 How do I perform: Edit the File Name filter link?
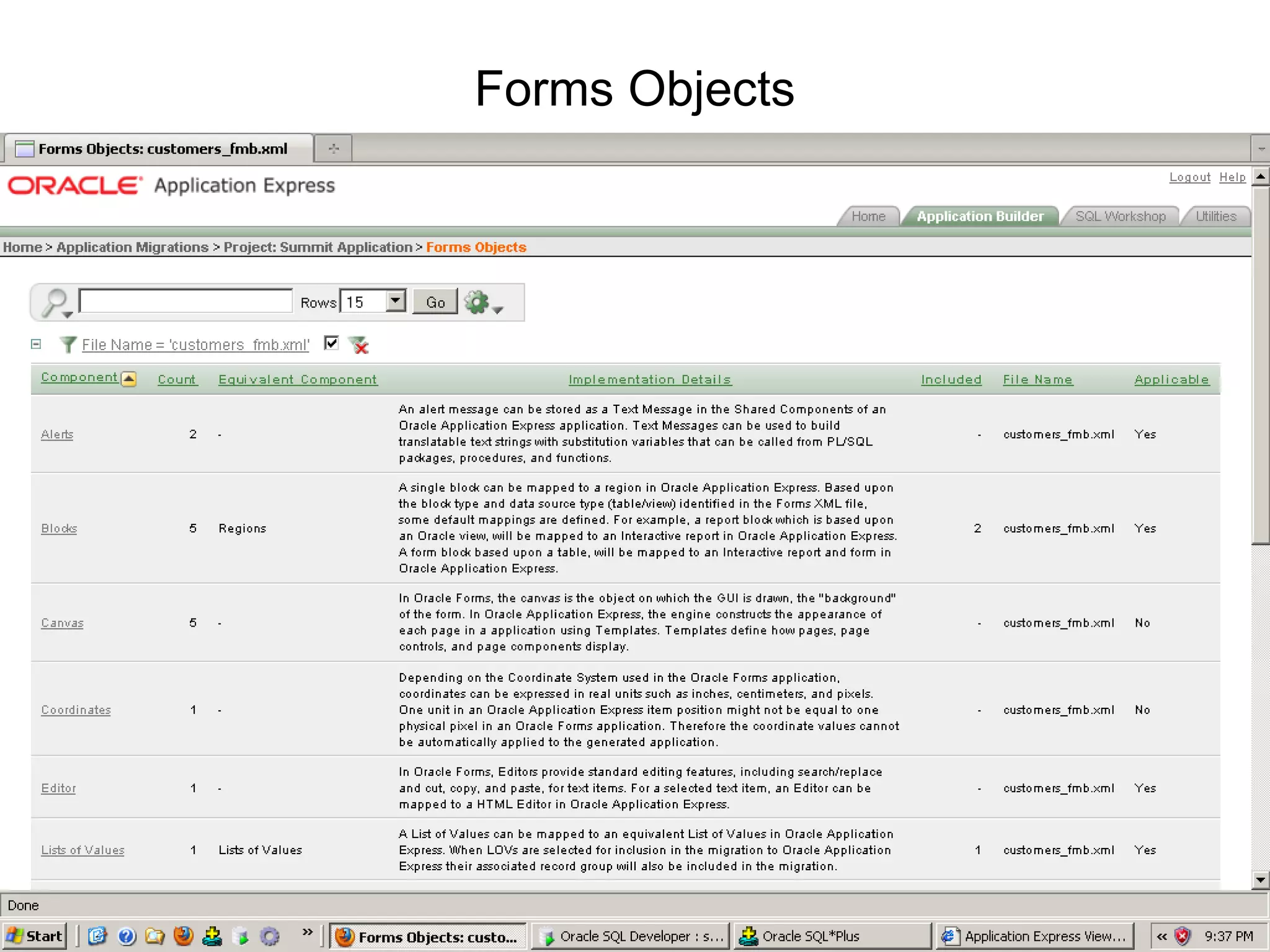tap(196, 345)
